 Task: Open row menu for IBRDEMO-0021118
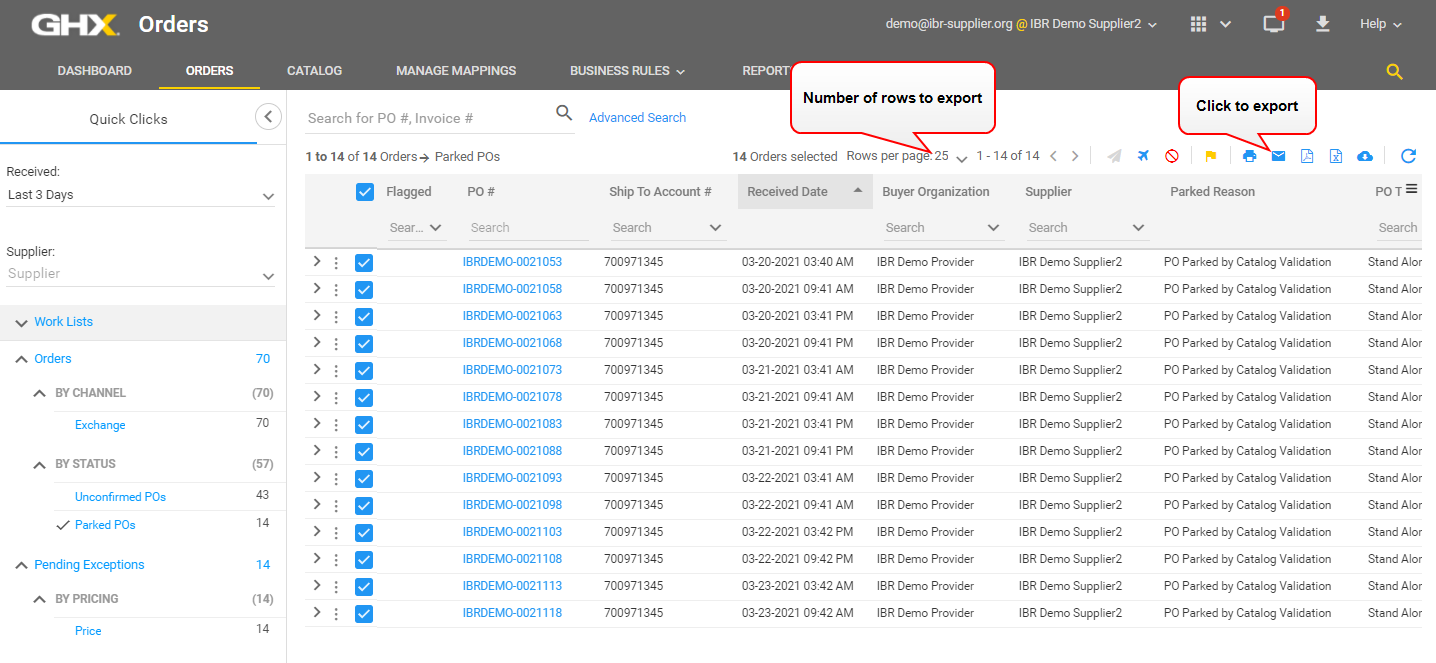[336, 614]
